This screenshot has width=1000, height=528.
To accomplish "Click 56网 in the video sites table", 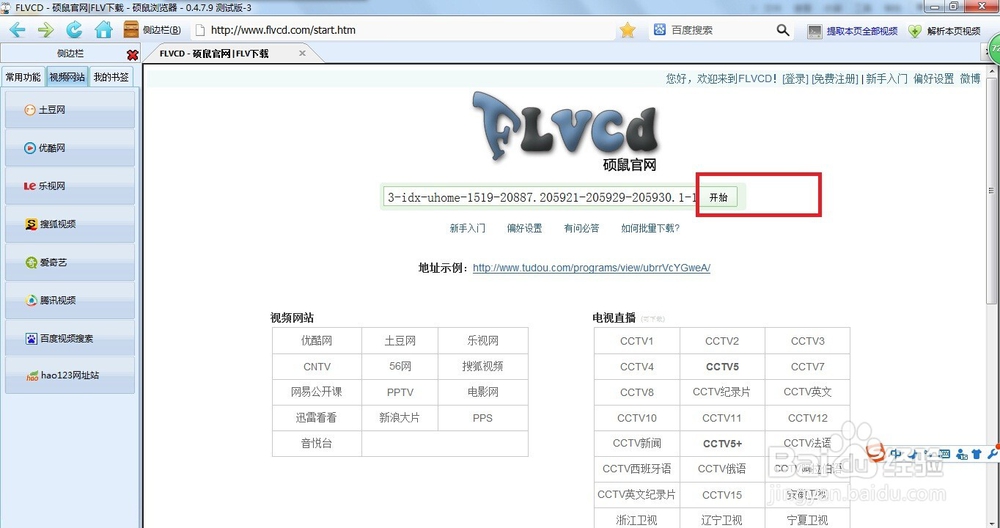I will pos(400,367).
